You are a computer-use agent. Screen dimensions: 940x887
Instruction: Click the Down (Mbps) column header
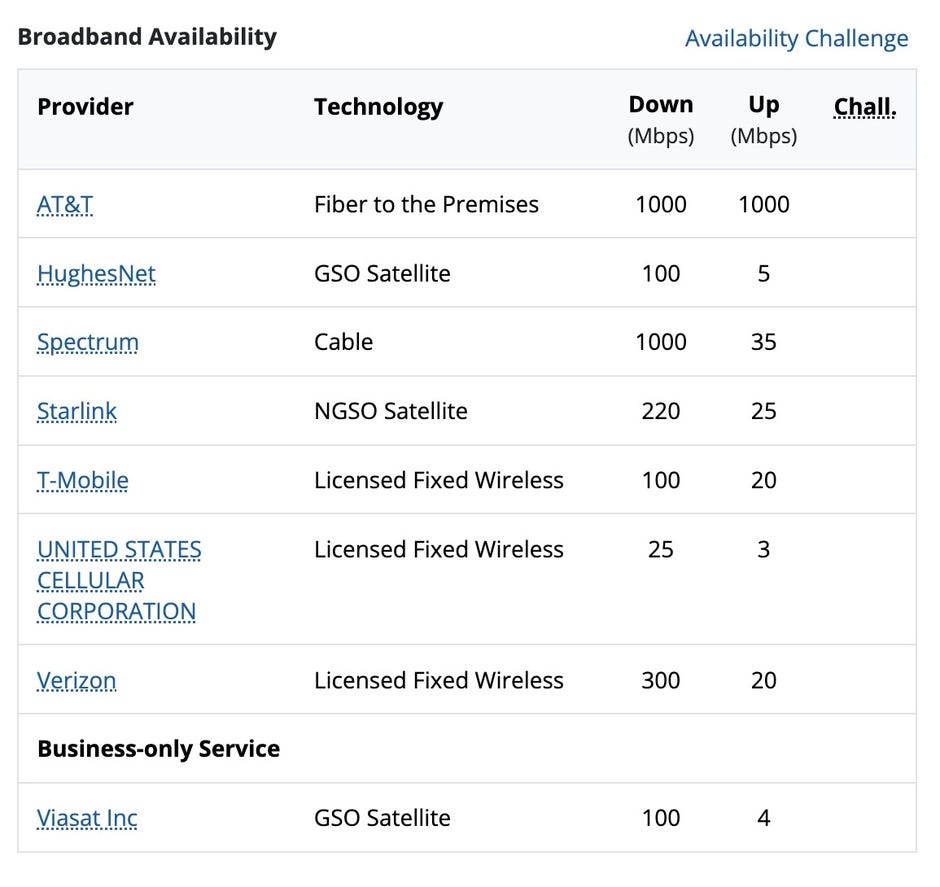point(660,119)
